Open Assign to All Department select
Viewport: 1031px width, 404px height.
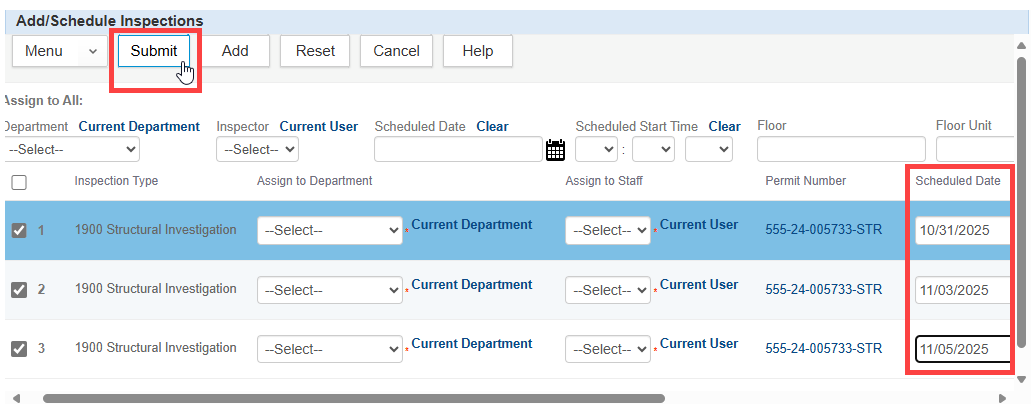click(72, 149)
